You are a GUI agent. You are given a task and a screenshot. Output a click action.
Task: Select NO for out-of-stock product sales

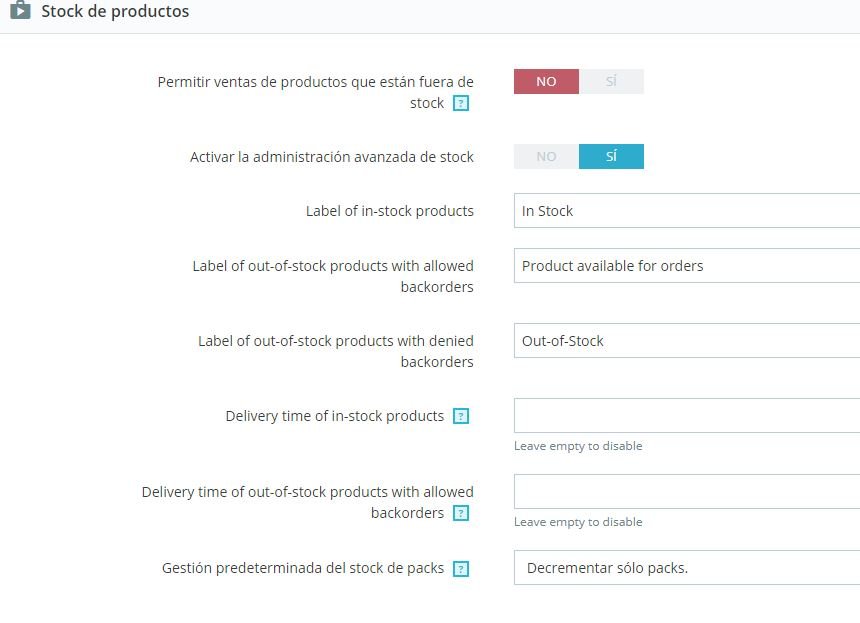coord(546,82)
